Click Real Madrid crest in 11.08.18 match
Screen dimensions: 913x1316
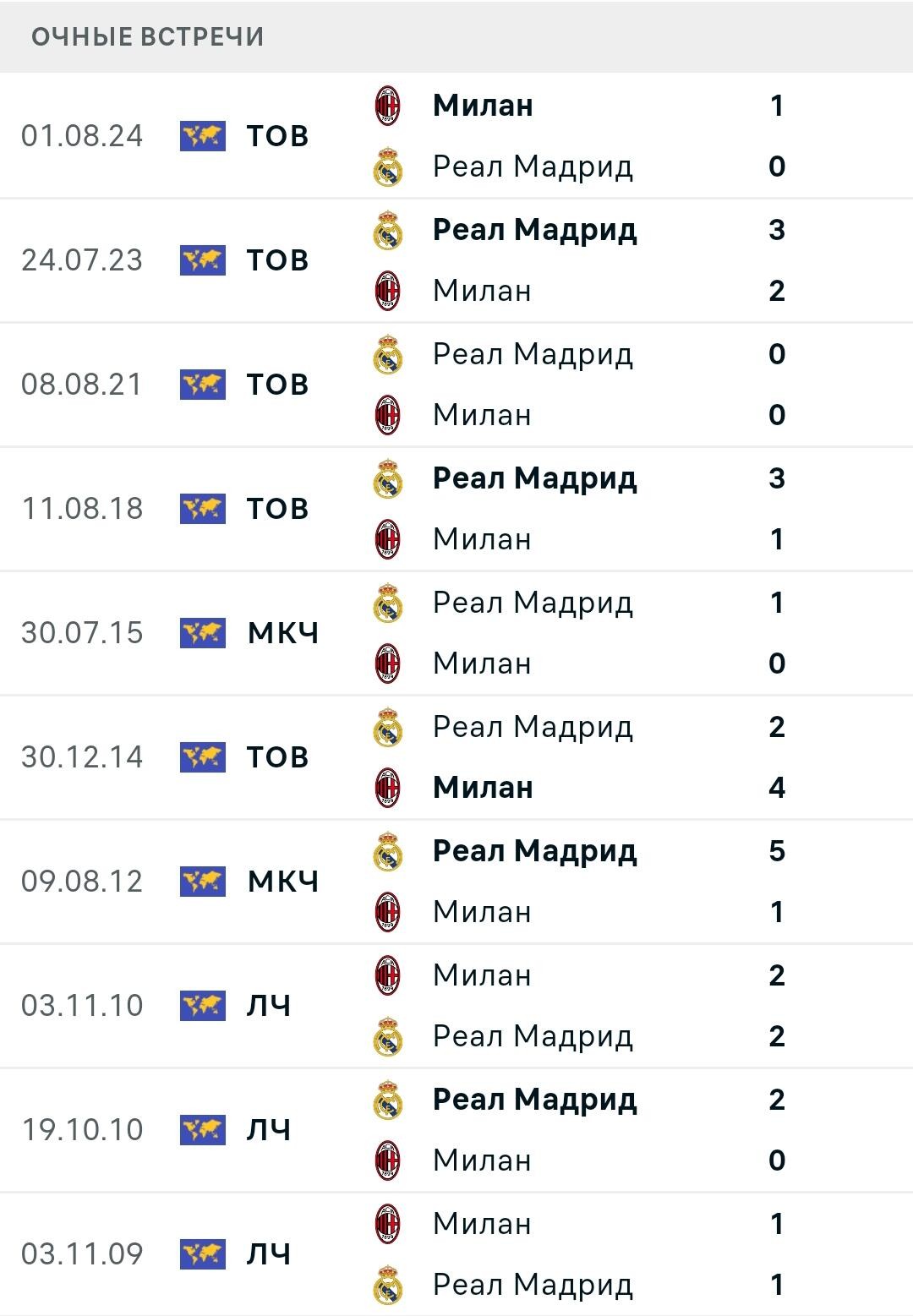pyautogui.click(x=388, y=478)
